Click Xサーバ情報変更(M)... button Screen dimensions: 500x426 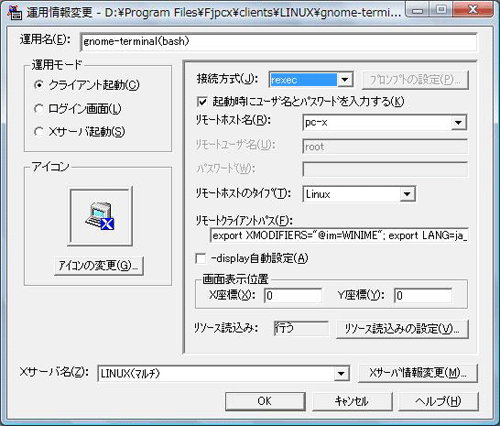tap(418, 373)
